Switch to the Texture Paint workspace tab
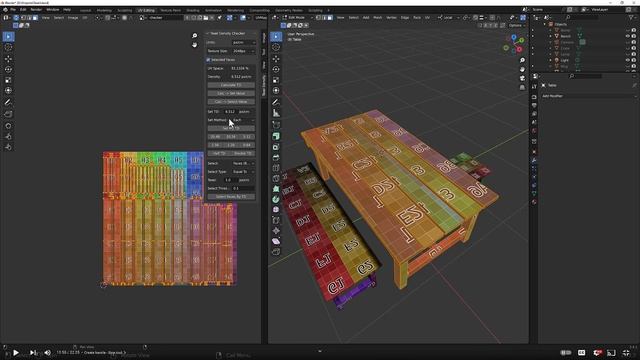 point(171,10)
